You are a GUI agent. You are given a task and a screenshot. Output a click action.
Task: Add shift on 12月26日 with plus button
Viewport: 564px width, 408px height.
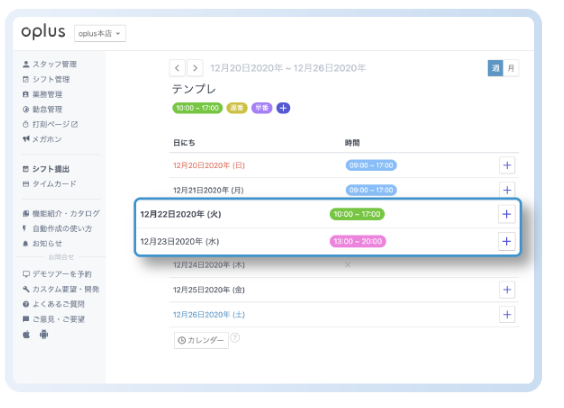click(x=507, y=315)
